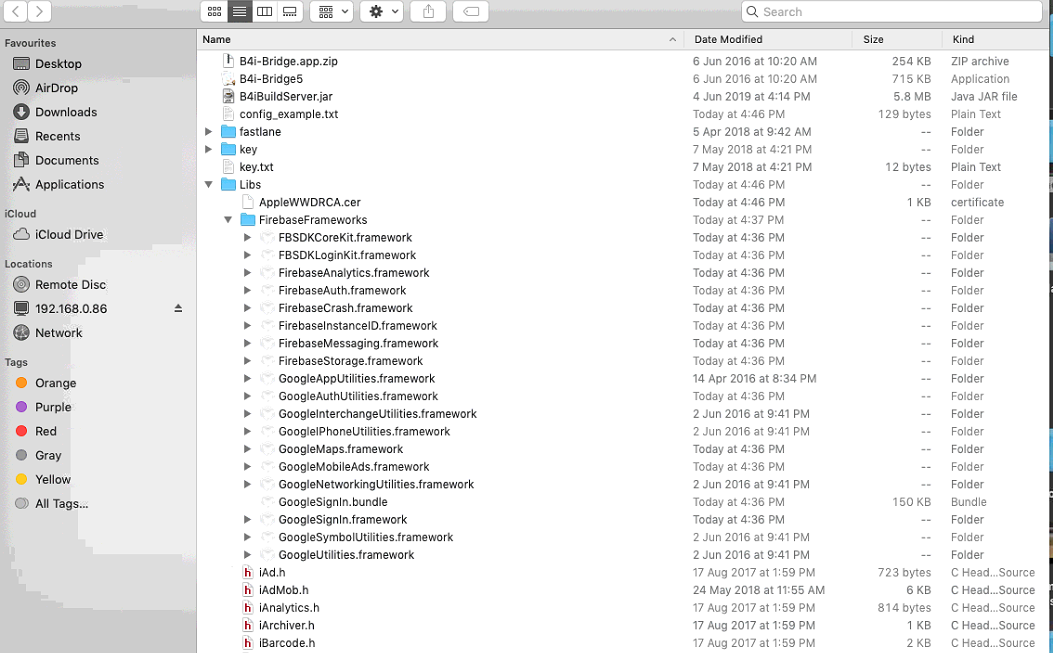Collapse the Libs folder
1053x653 pixels.
tap(208, 185)
